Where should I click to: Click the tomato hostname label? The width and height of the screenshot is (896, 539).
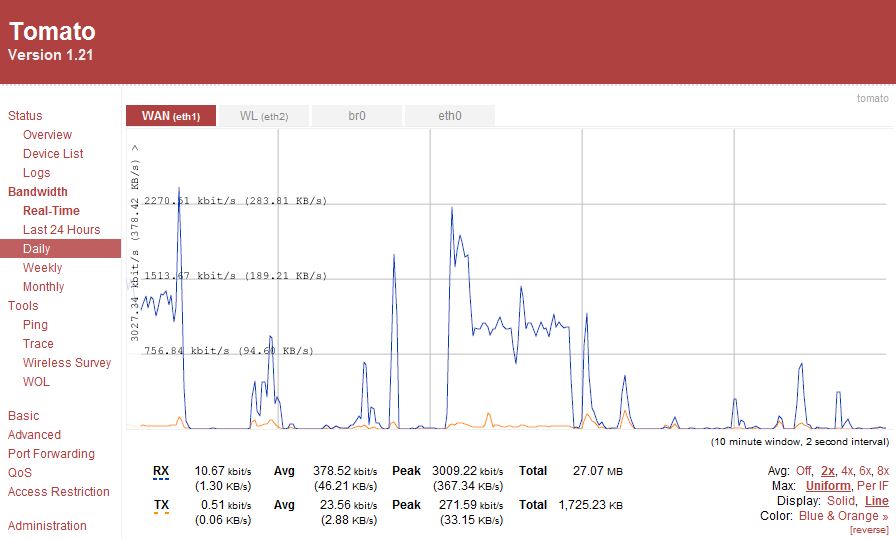(873, 98)
